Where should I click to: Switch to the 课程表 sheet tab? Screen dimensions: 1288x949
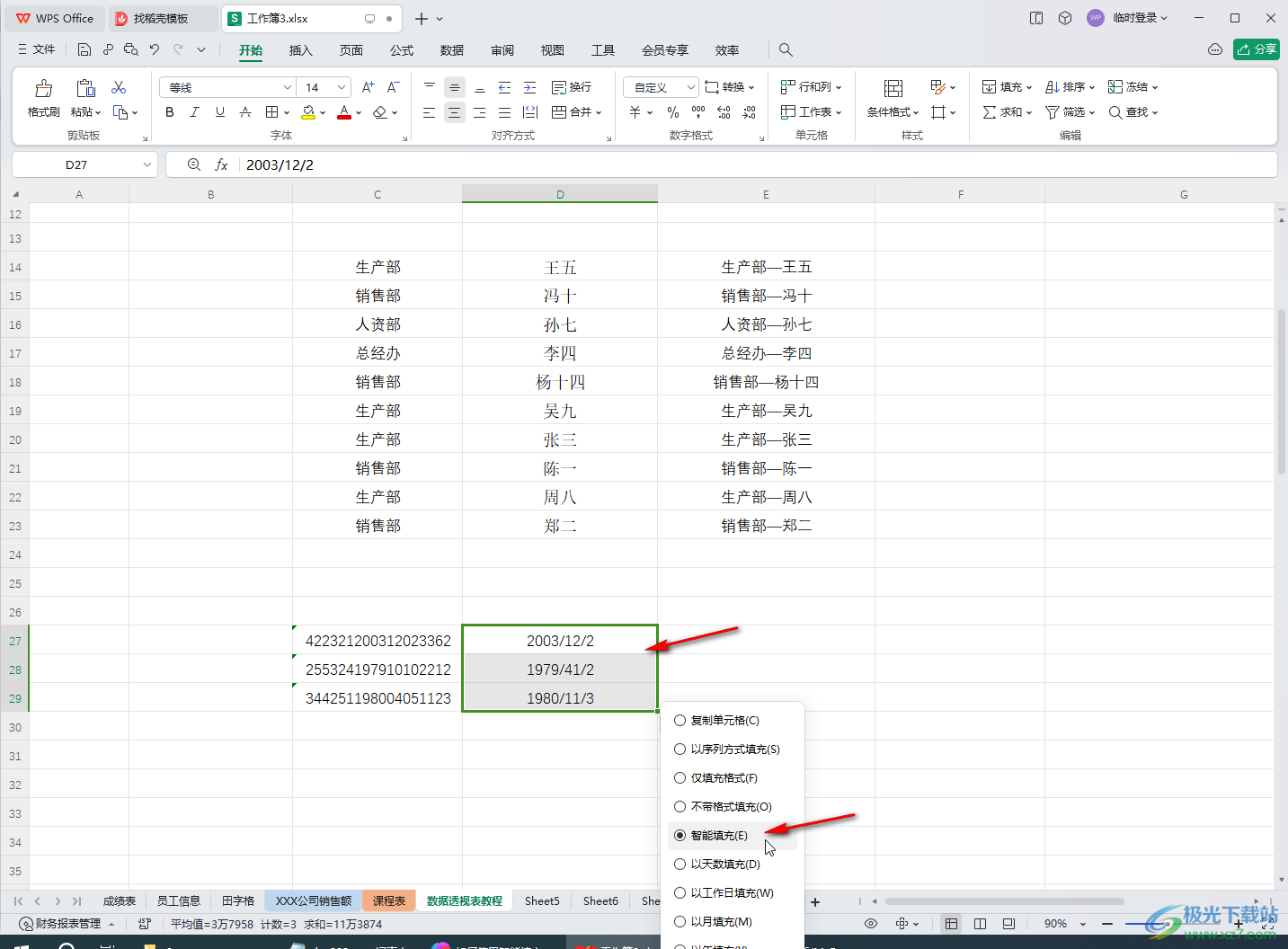(x=389, y=900)
